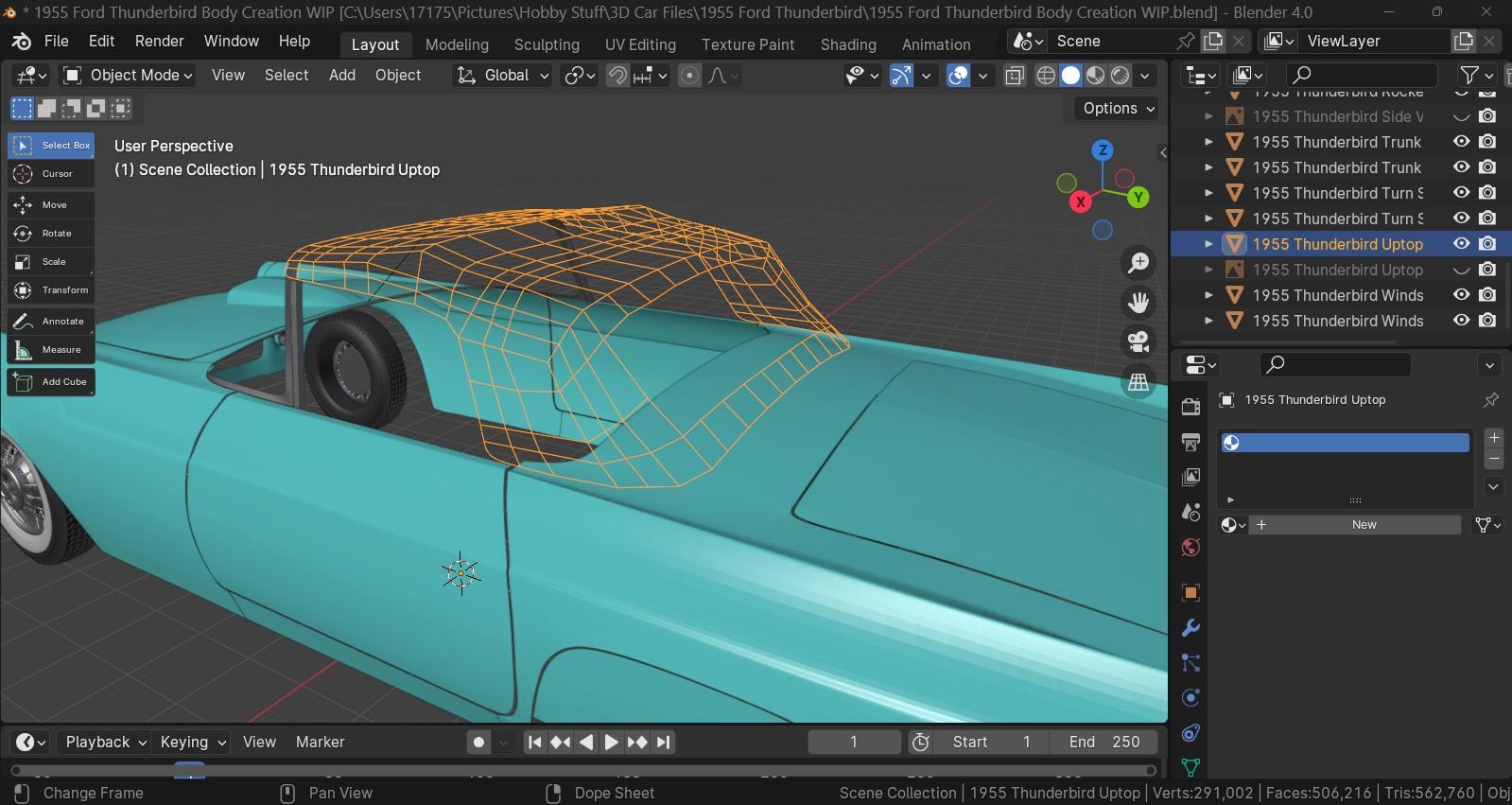The width and height of the screenshot is (1512, 805).
Task: Toggle the camera view icon in viewport
Action: coord(1138,341)
